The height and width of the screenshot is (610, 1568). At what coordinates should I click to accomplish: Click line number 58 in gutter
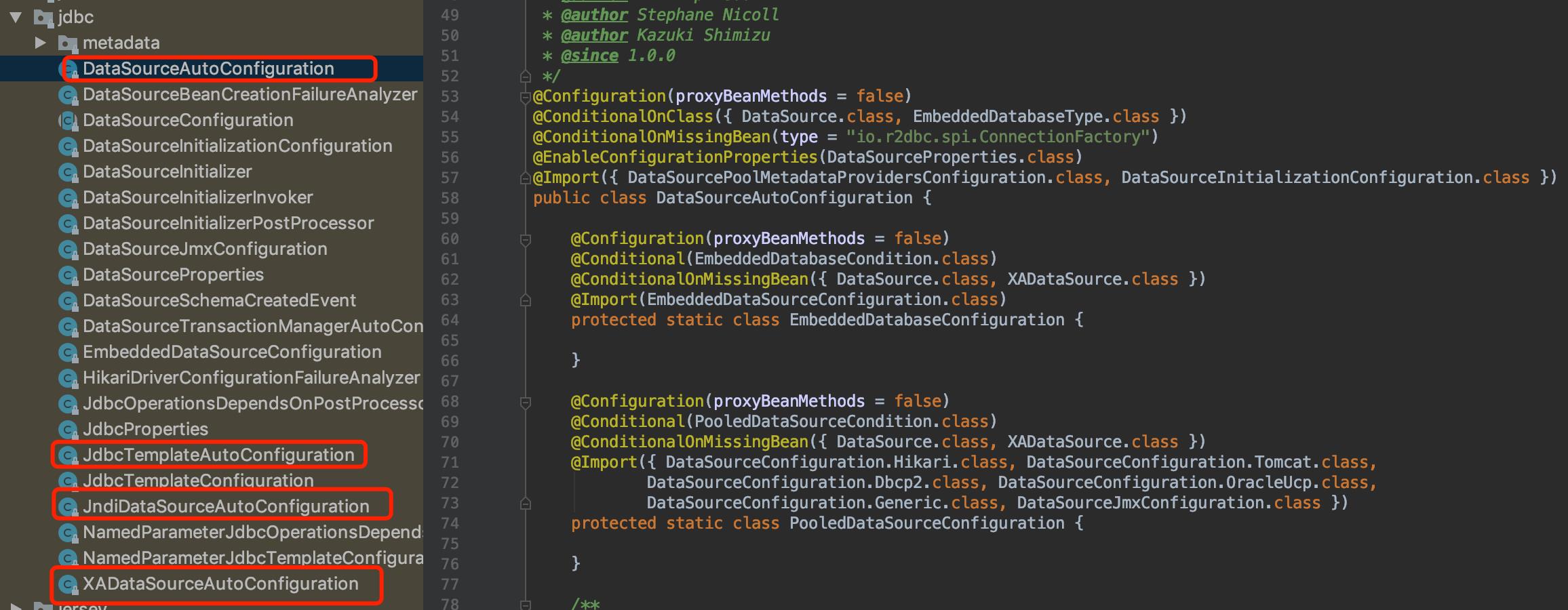point(450,198)
